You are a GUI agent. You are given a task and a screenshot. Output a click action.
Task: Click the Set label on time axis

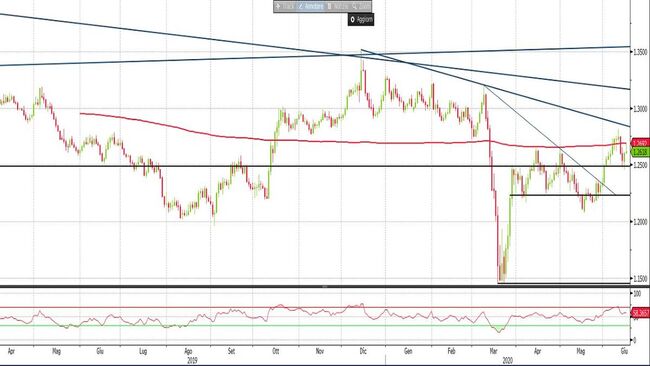(231, 351)
